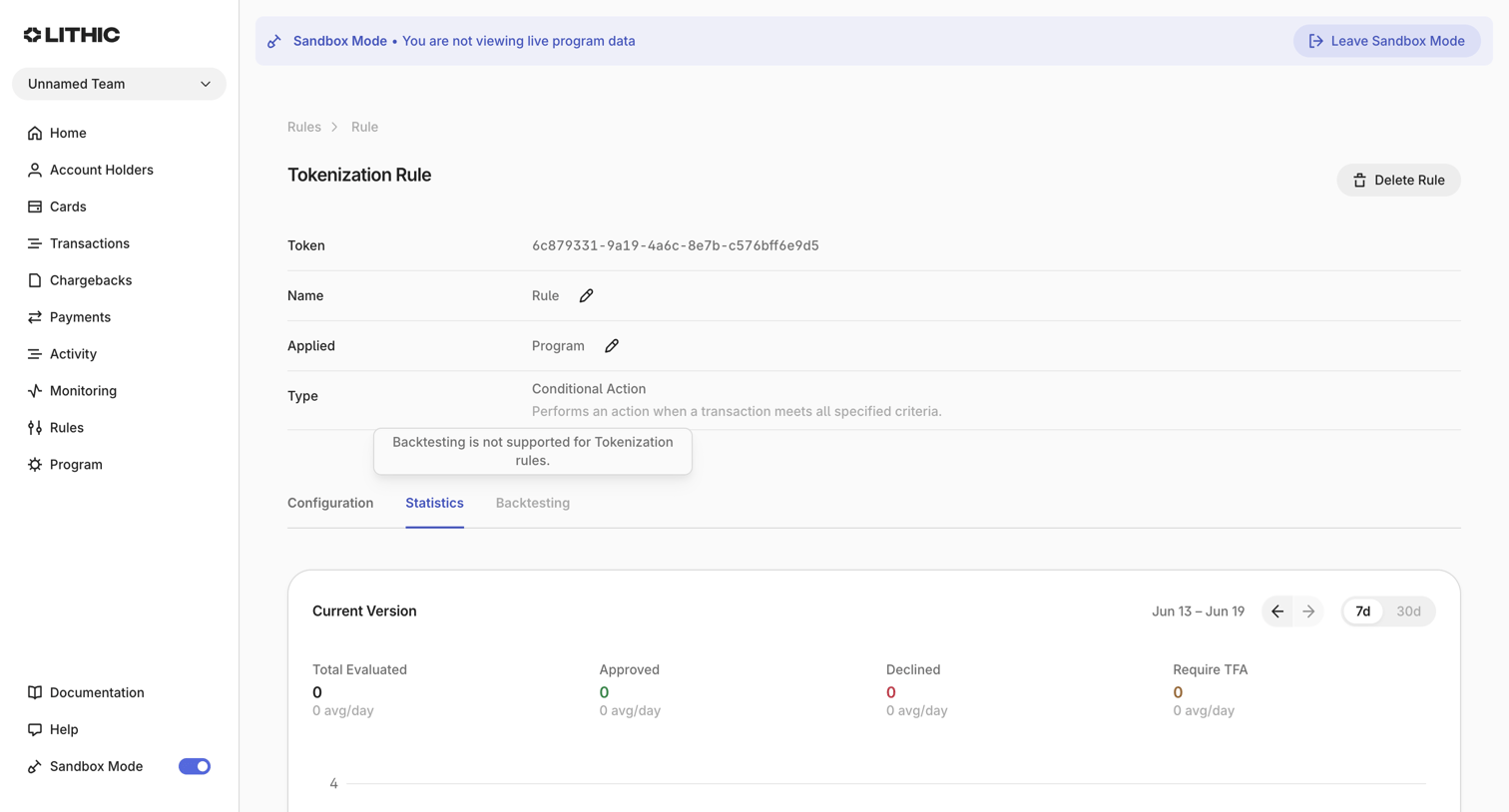The height and width of the screenshot is (812, 1509).
Task: Open the Unnamed Team dropdown
Action: coord(119,84)
